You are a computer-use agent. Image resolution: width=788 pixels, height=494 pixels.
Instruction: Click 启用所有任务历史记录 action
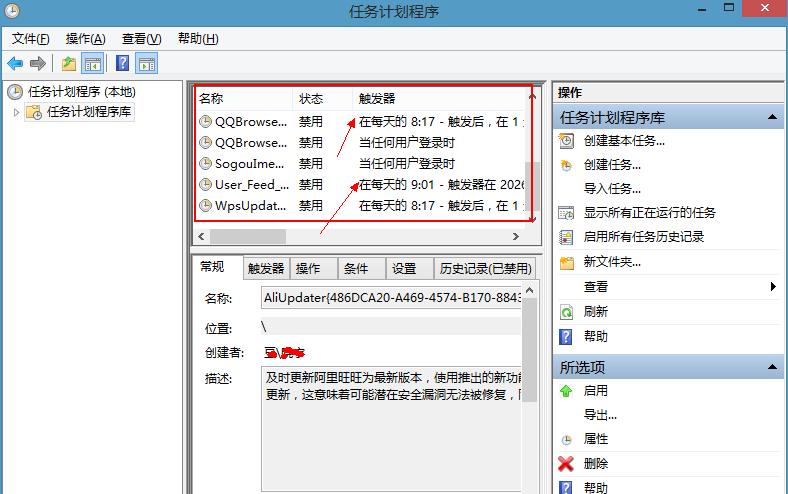(x=643, y=237)
